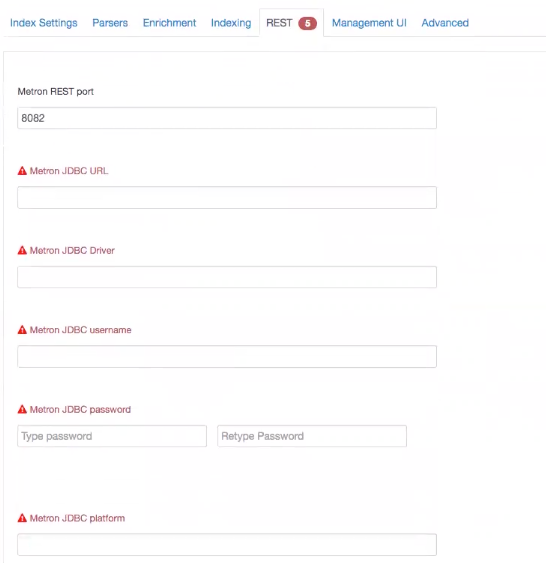
Task: Go to the Enrichment tab
Action: click(x=169, y=23)
